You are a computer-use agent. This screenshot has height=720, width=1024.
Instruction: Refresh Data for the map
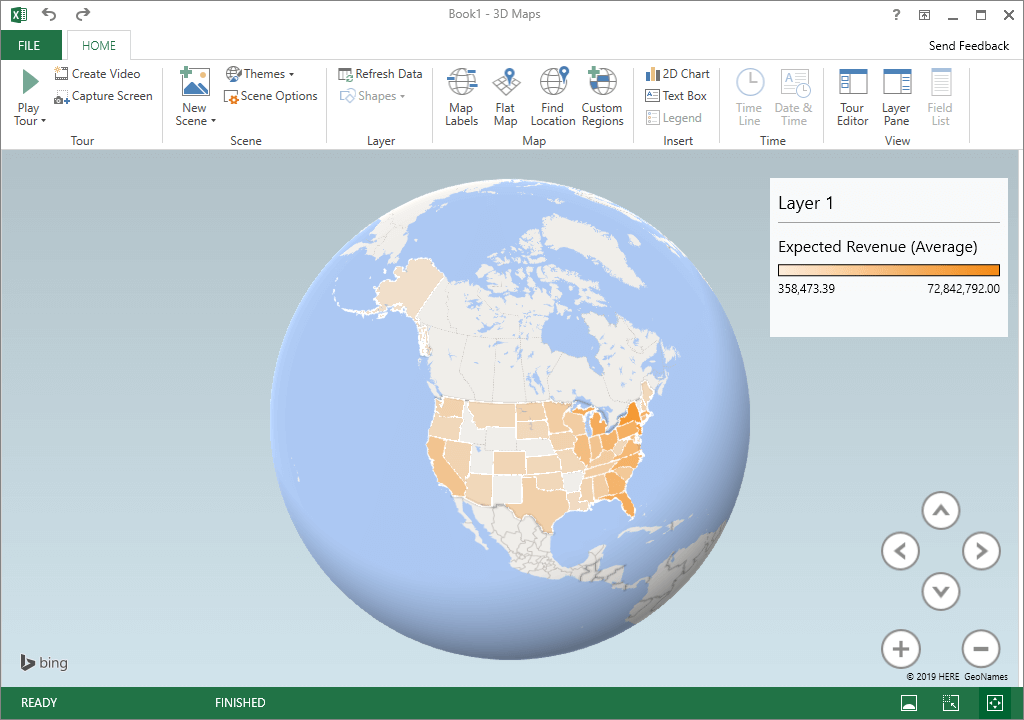click(x=380, y=73)
